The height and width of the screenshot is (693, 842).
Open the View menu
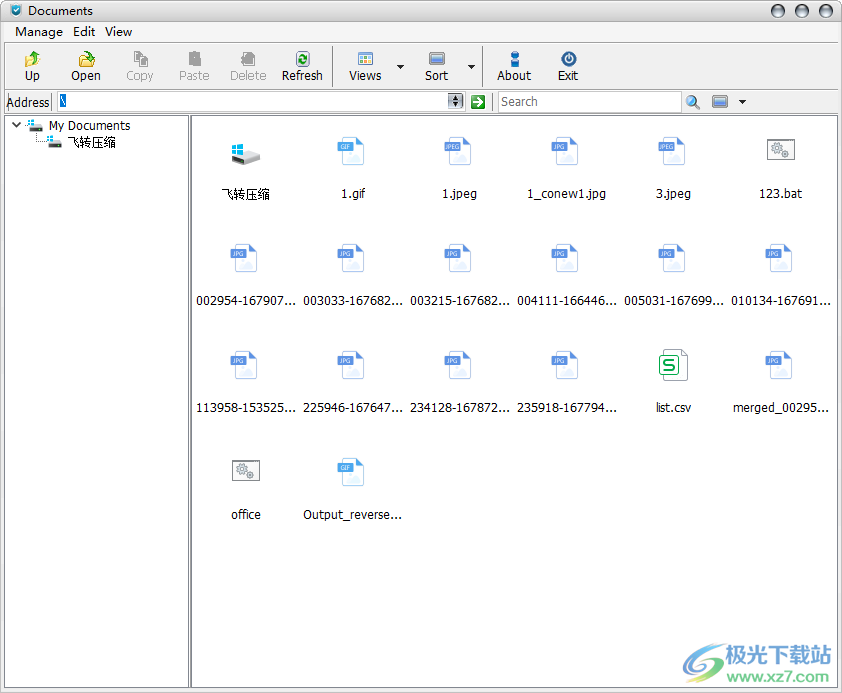pos(118,31)
